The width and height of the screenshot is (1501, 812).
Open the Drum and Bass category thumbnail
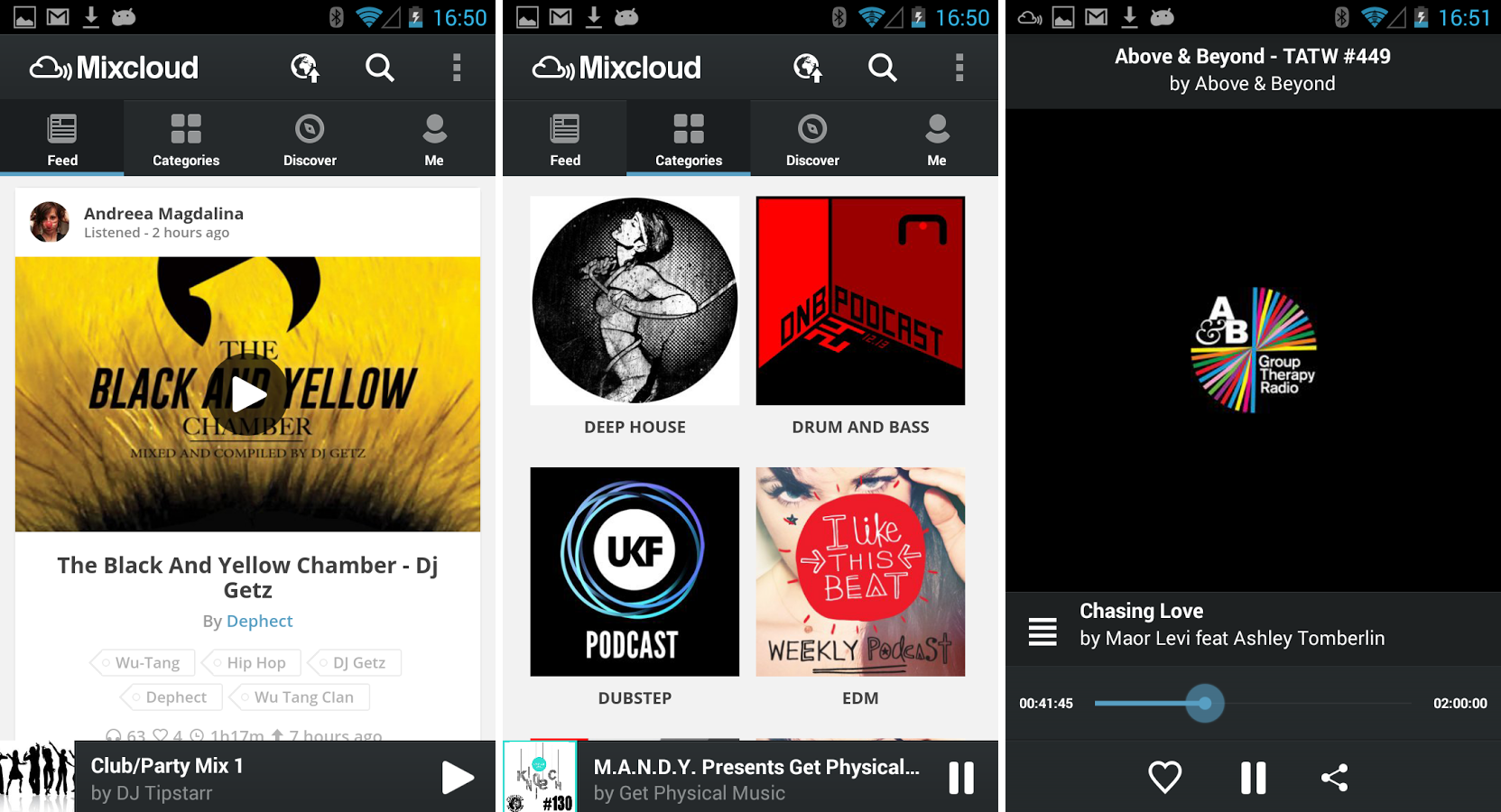click(x=860, y=300)
